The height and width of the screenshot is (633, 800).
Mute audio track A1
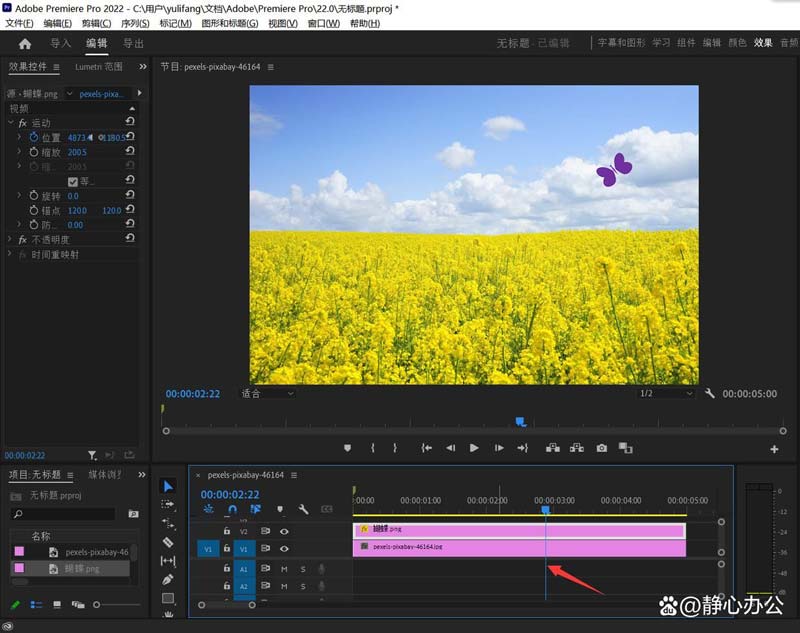284,568
